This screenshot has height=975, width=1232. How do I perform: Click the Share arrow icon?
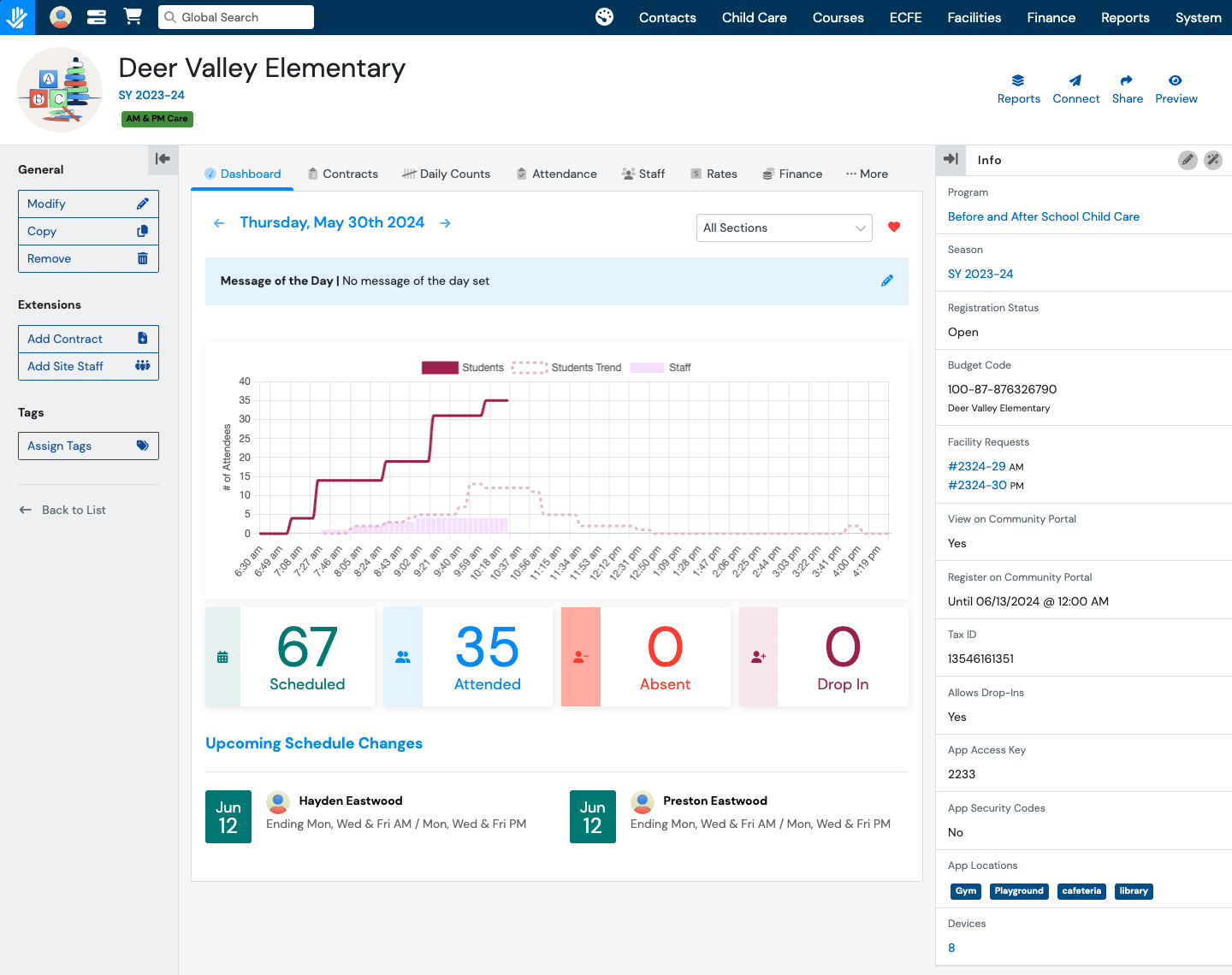pos(1127,80)
